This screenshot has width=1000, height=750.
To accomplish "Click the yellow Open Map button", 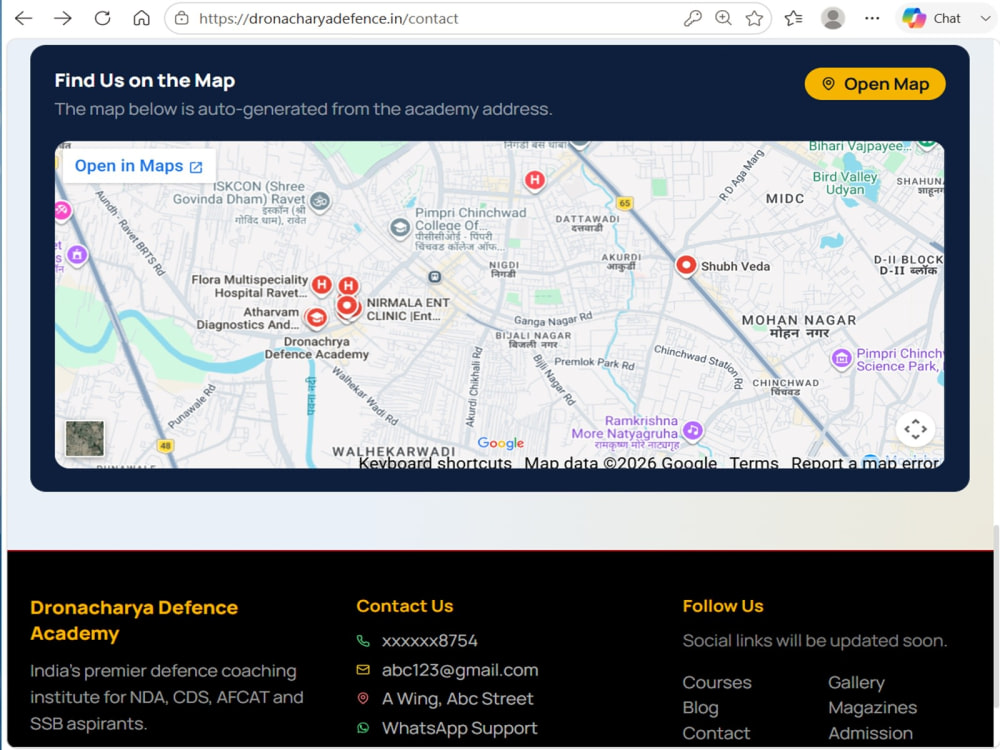I will click(875, 84).
